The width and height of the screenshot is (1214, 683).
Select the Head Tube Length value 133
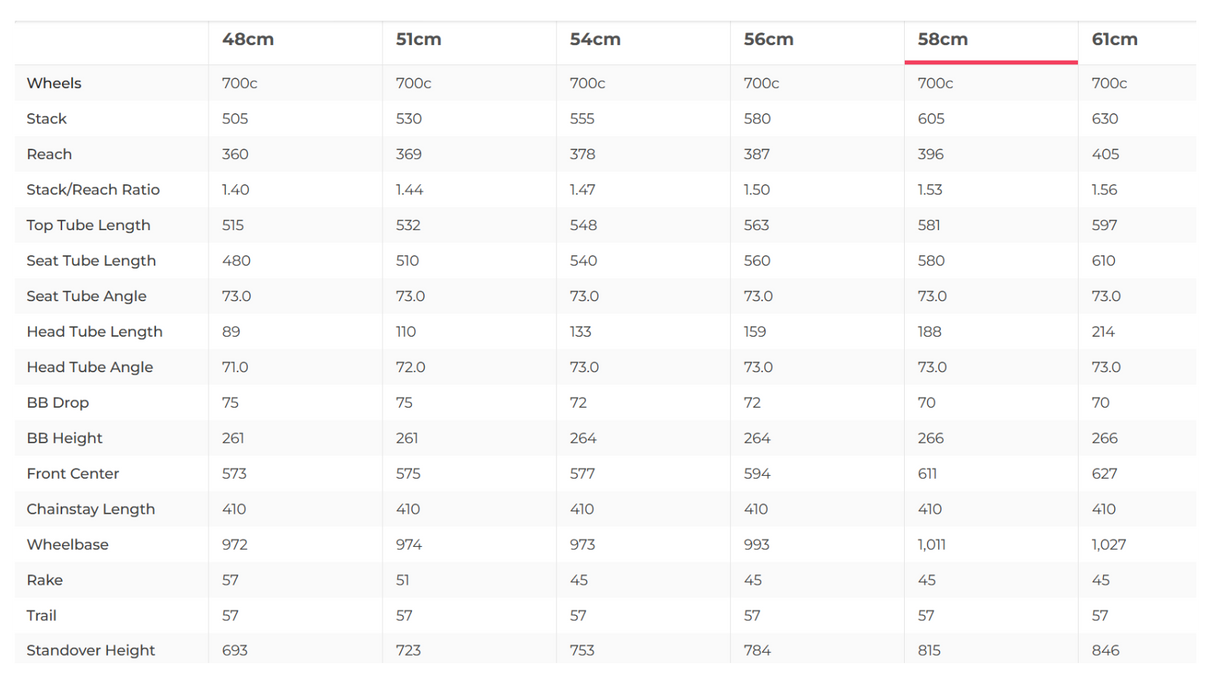point(580,332)
